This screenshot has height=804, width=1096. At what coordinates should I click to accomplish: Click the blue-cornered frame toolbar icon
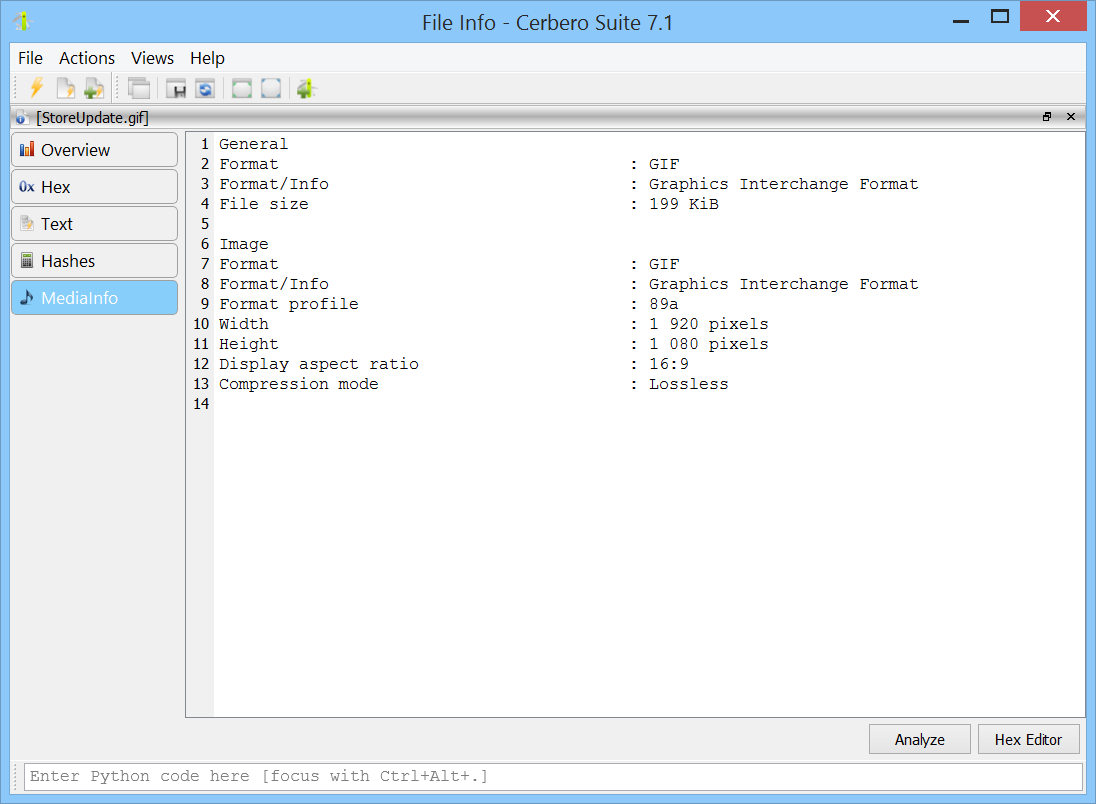point(271,88)
